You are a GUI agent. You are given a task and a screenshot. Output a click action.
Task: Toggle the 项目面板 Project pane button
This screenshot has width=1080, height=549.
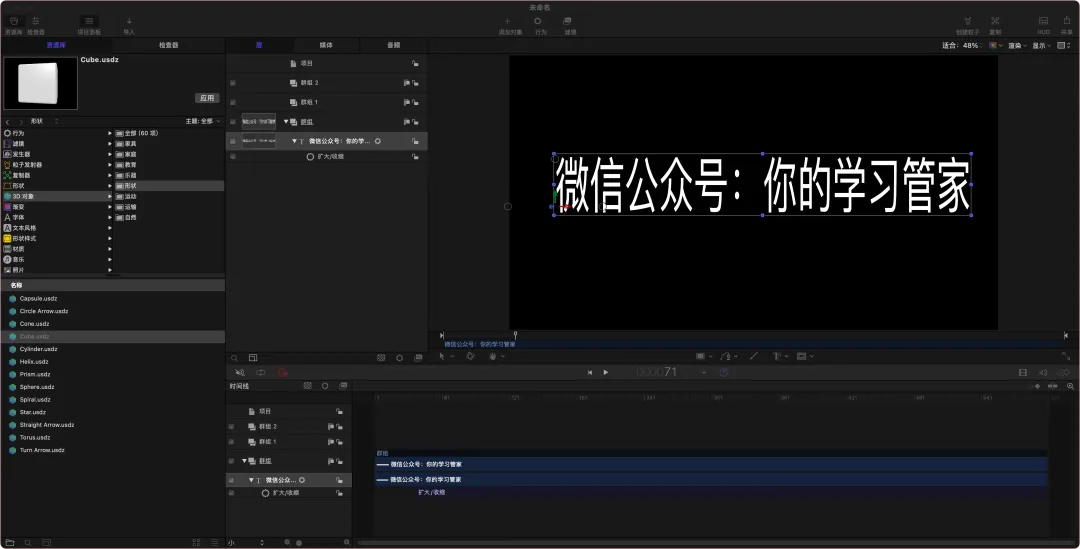point(89,21)
